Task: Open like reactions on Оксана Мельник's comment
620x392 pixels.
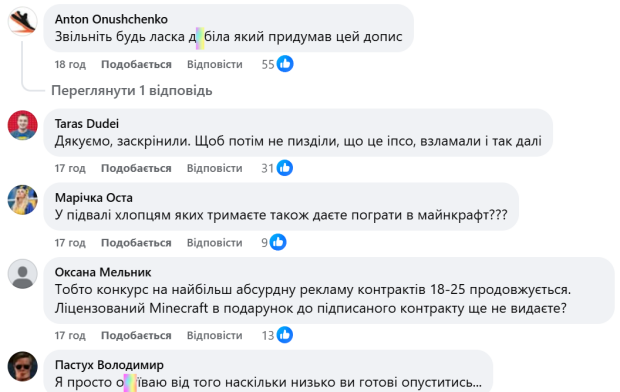Action: click(285, 335)
